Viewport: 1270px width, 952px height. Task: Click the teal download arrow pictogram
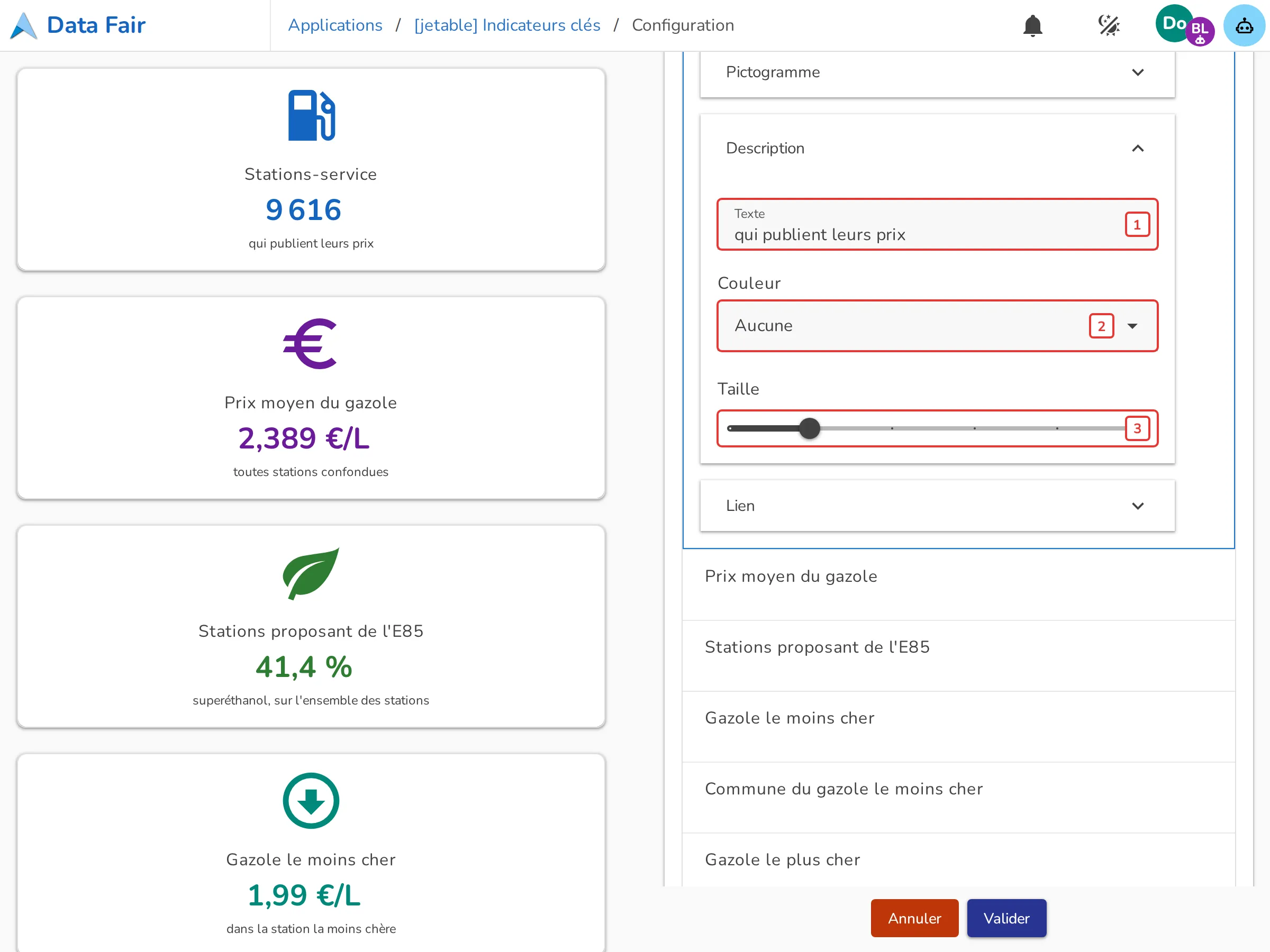tap(311, 801)
